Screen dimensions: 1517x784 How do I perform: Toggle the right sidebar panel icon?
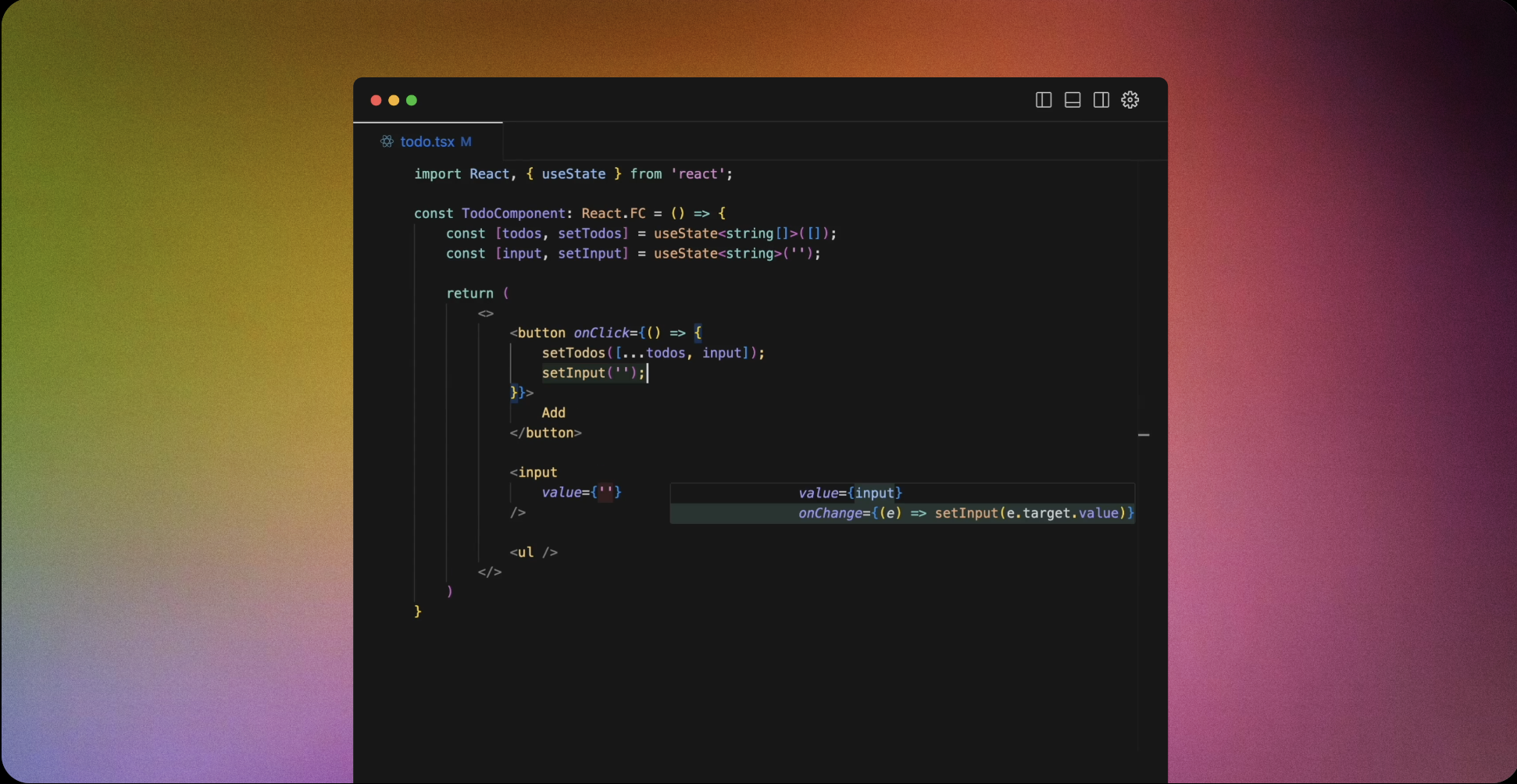click(x=1101, y=100)
